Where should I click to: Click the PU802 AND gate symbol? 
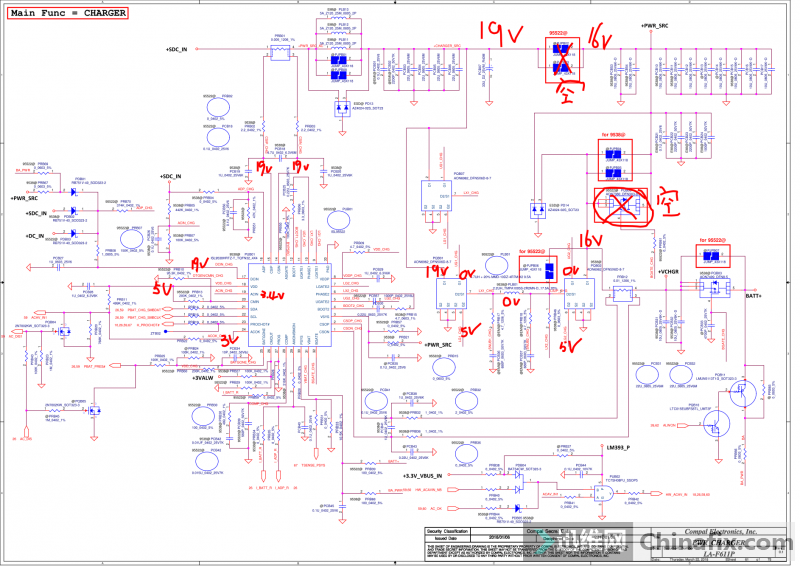pos(603,493)
